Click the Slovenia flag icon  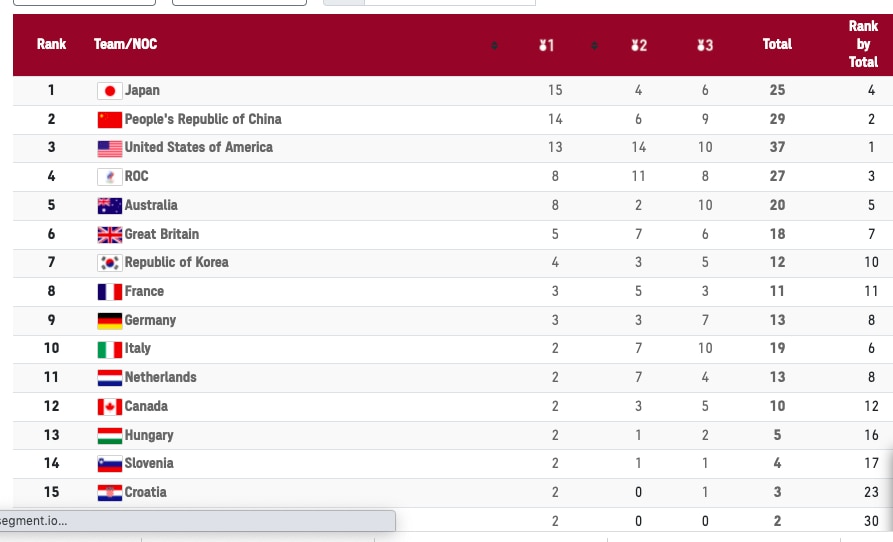click(x=110, y=464)
